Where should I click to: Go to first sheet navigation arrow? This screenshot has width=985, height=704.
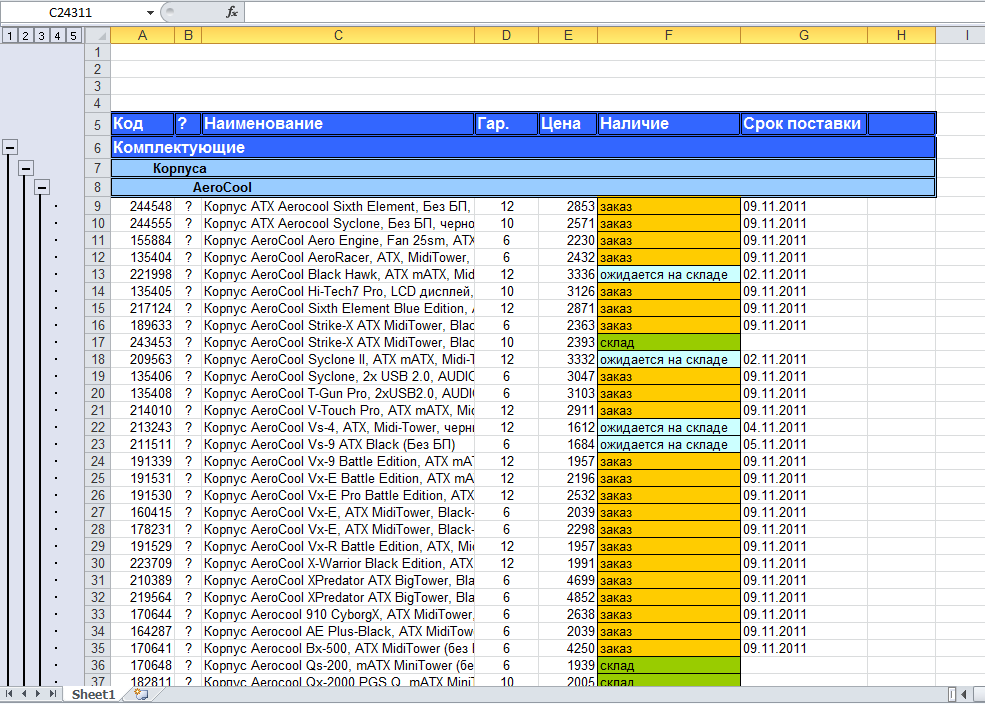pyautogui.click(x=9, y=694)
